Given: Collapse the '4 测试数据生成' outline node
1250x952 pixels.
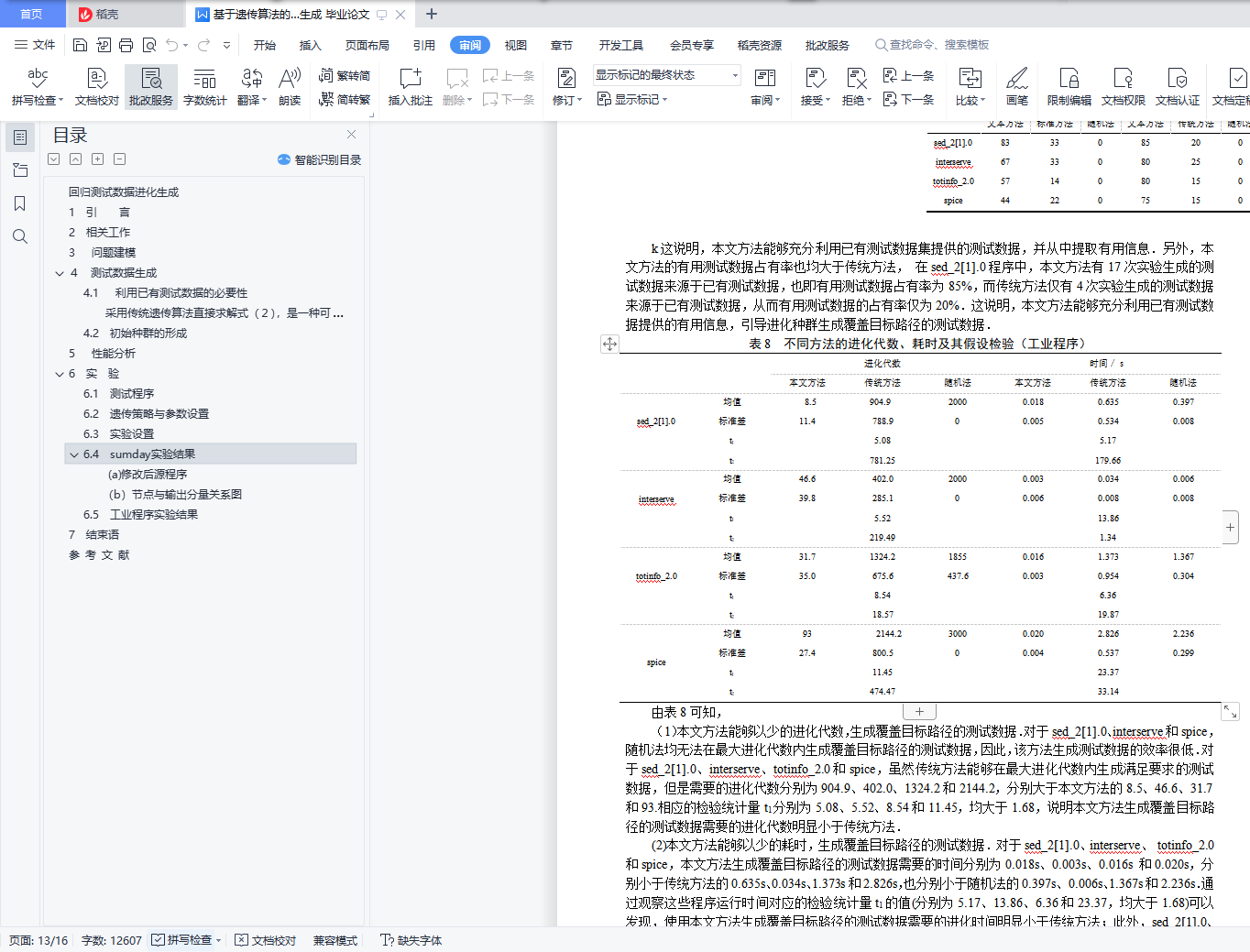Looking at the screenshot, I should click(x=60, y=273).
